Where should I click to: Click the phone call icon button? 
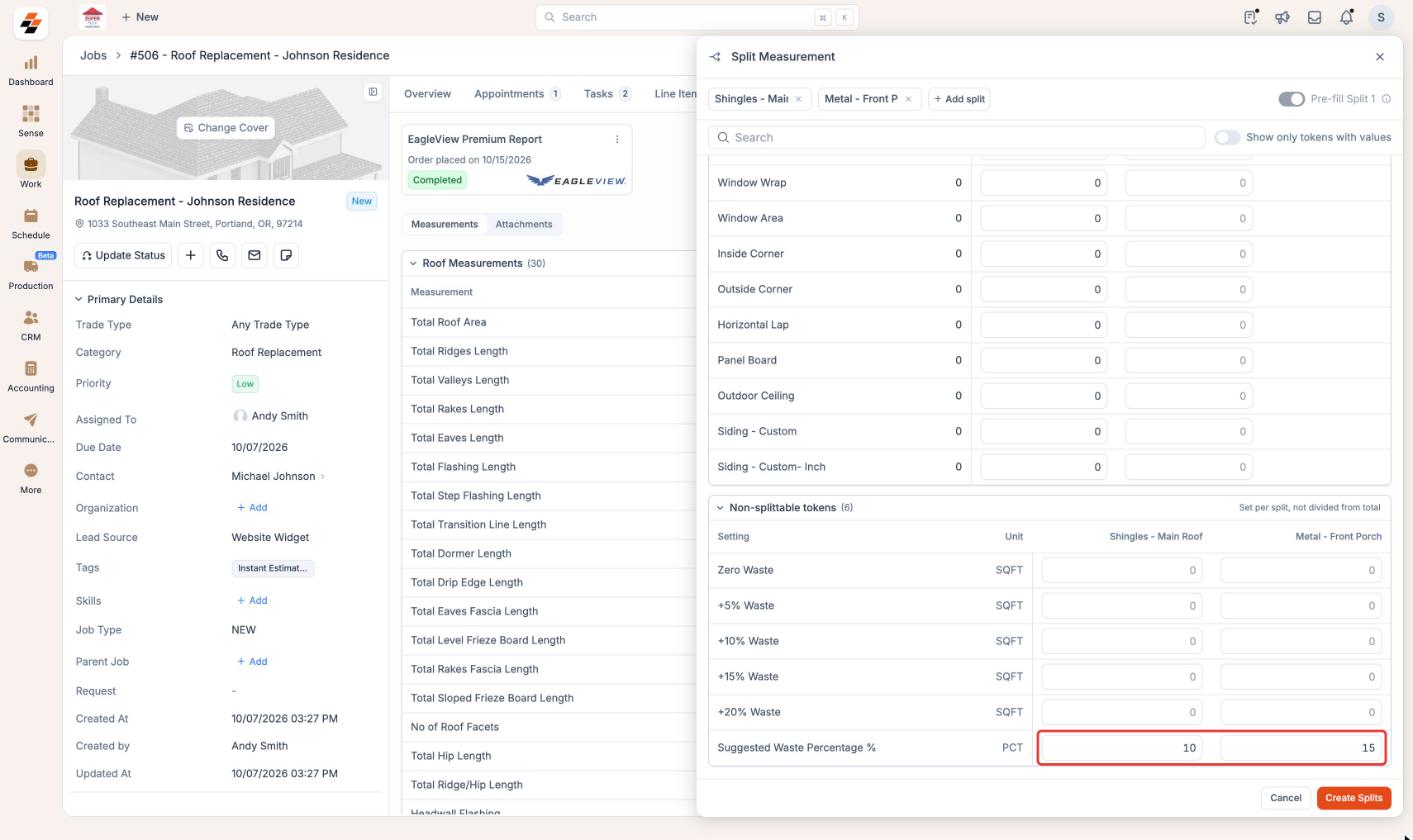point(222,255)
